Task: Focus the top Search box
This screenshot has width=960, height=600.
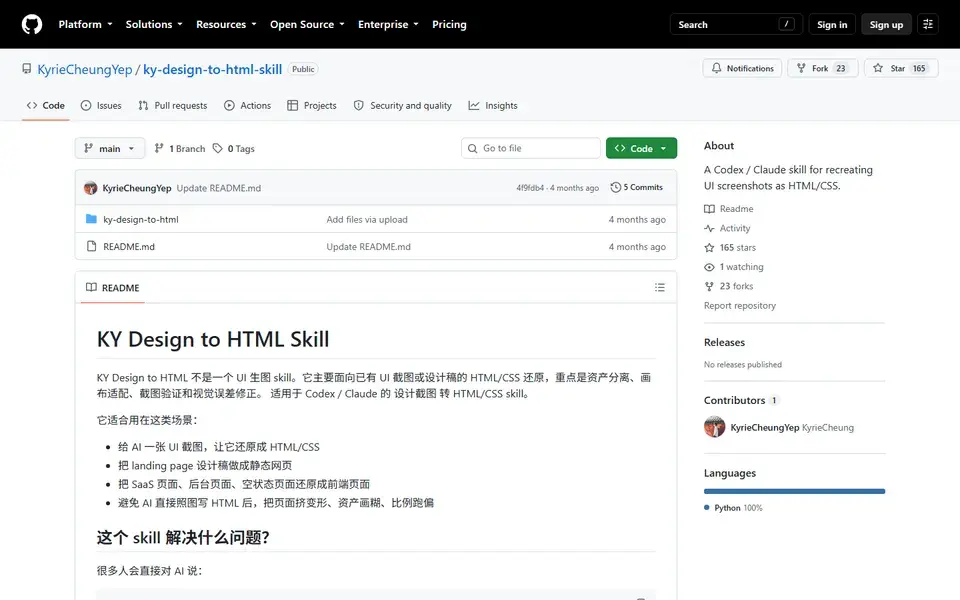Action: [736, 24]
